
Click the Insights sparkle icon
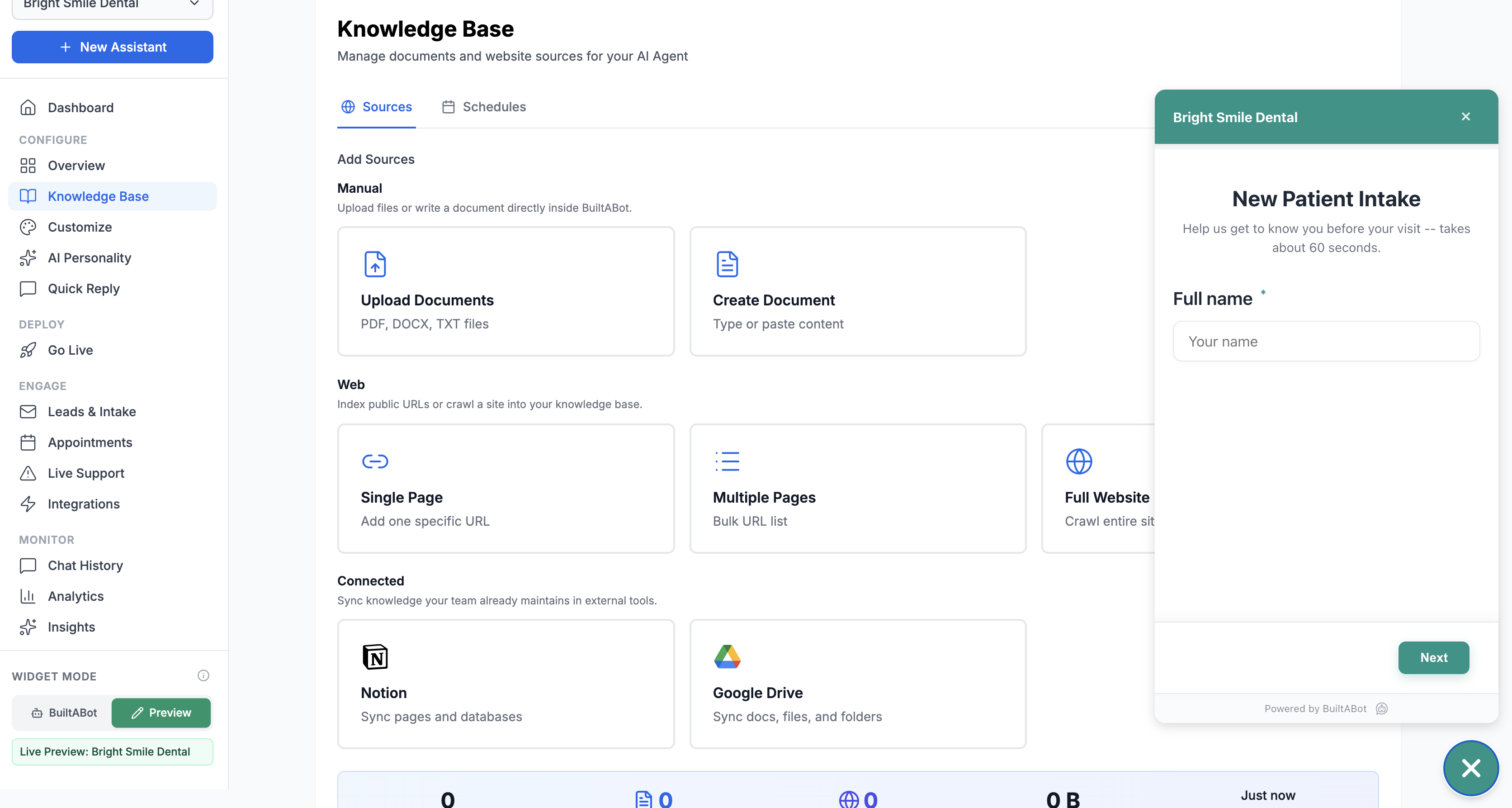click(28, 627)
